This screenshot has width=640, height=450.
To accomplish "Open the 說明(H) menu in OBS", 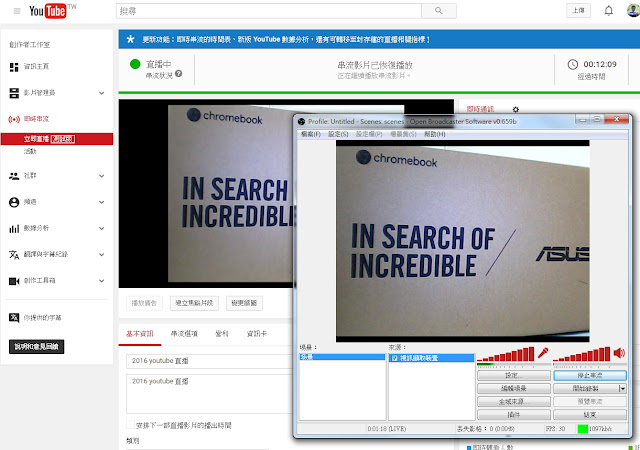I will (x=435, y=134).
